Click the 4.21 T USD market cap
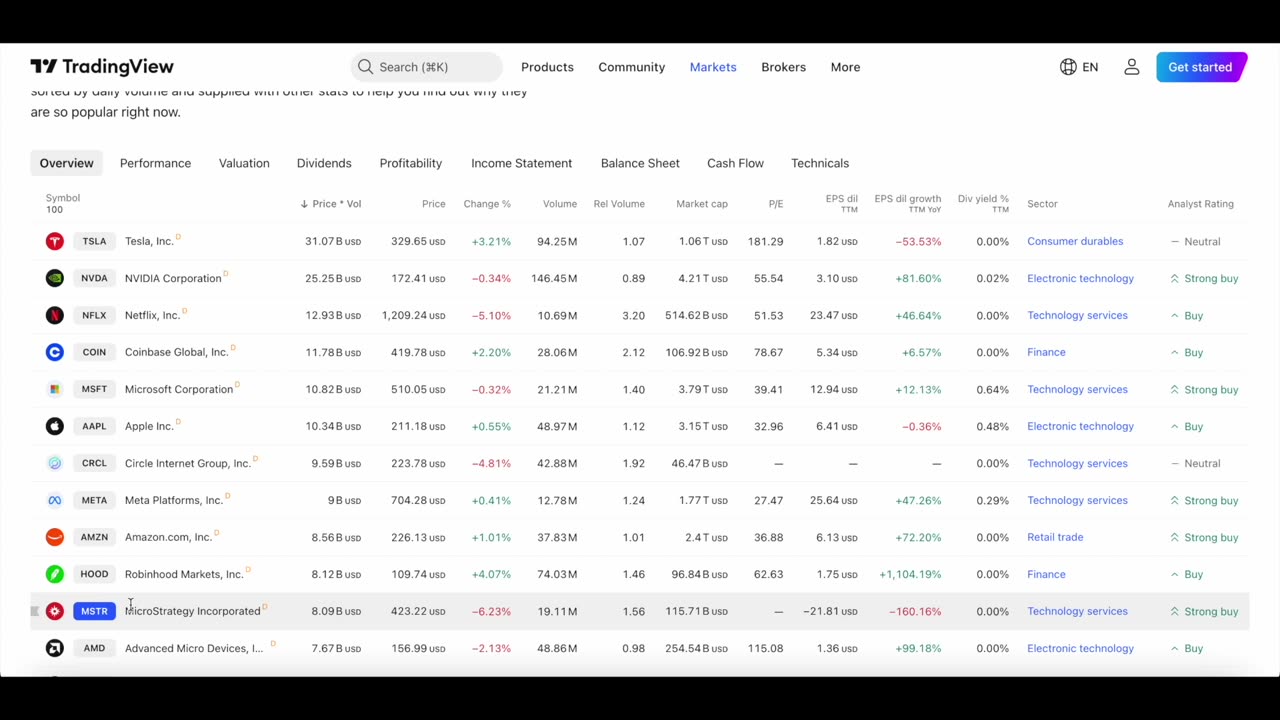Screen dimensions: 1280x720 pos(702,278)
